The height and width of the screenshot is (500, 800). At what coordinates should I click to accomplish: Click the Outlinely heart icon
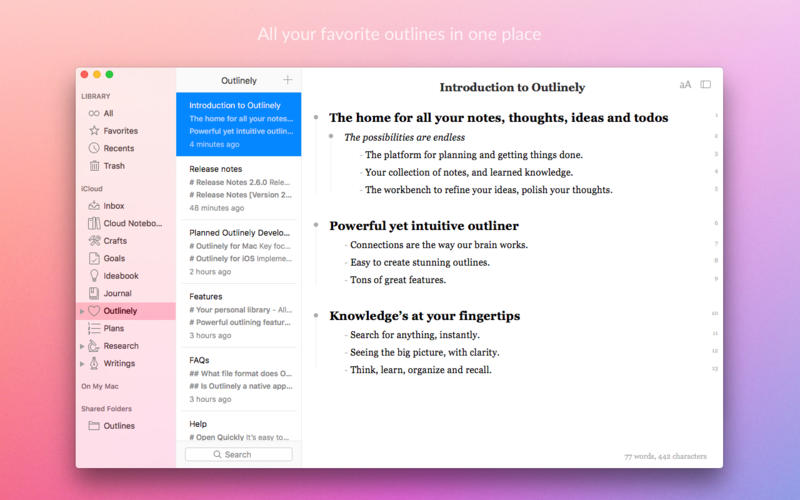[x=94, y=311]
